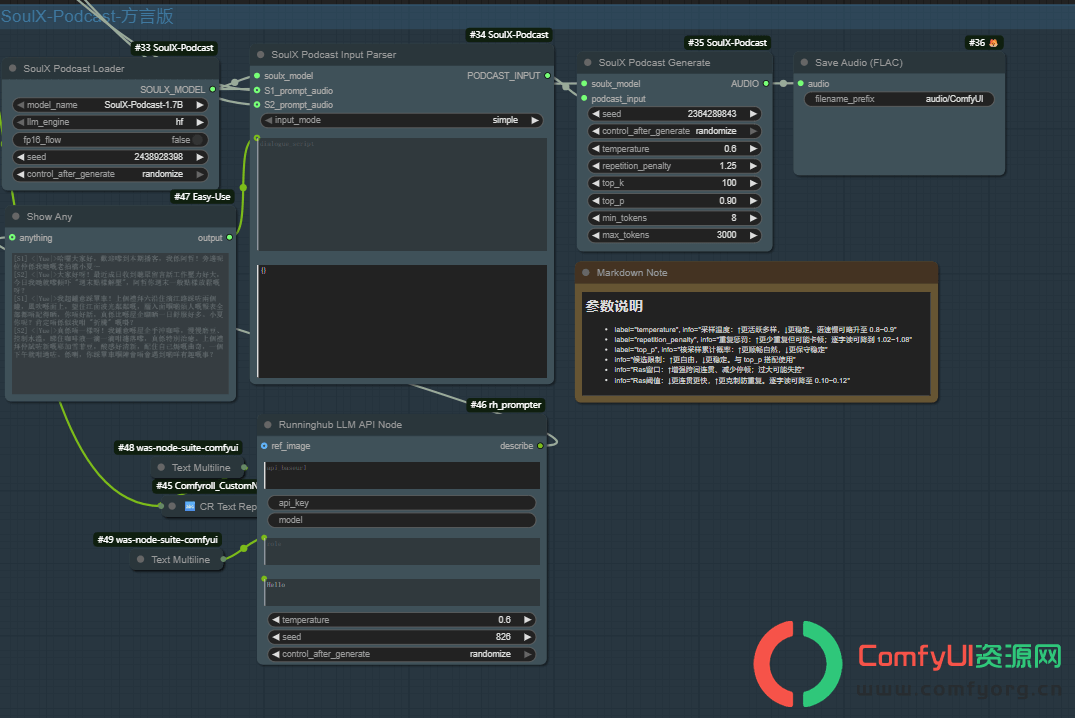Click the 参数说明 heading in Markdown Note

(614, 306)
